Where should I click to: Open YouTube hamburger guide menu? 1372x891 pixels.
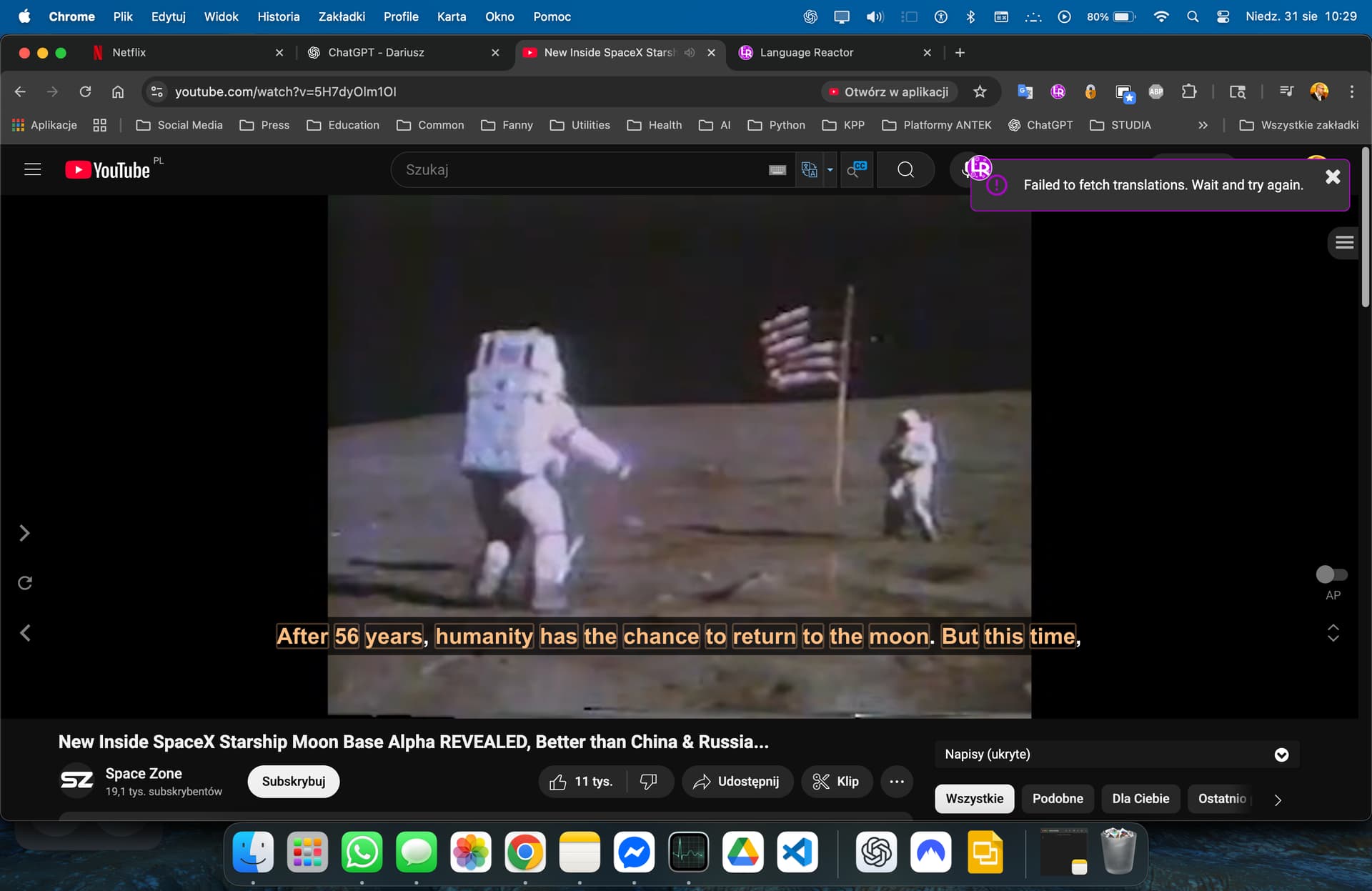32,170
